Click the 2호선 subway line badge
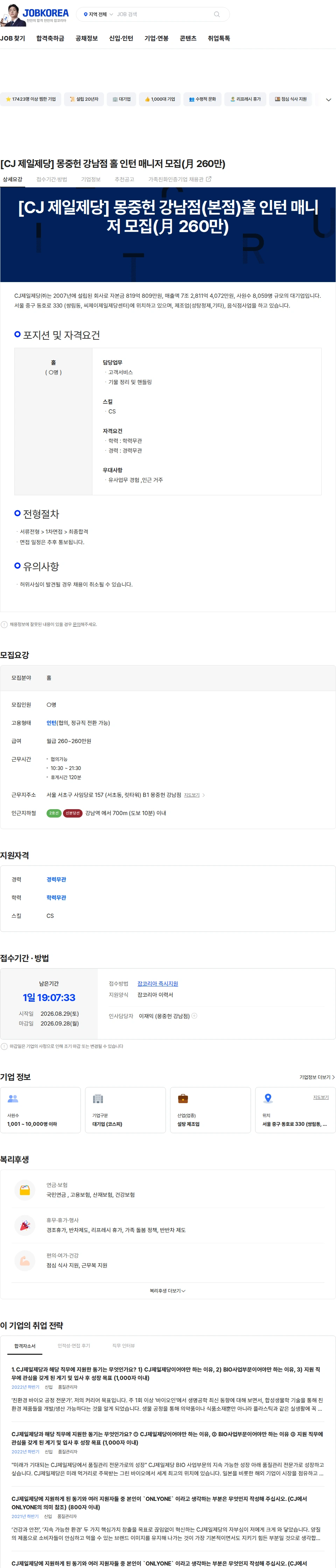The width and height of the screenshot is (336, 1568). pos(54,813)
